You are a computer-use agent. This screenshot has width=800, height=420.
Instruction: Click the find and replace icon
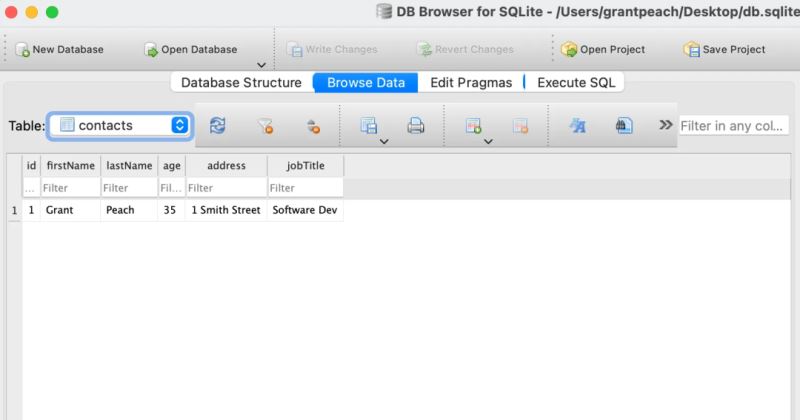point(624,126)
